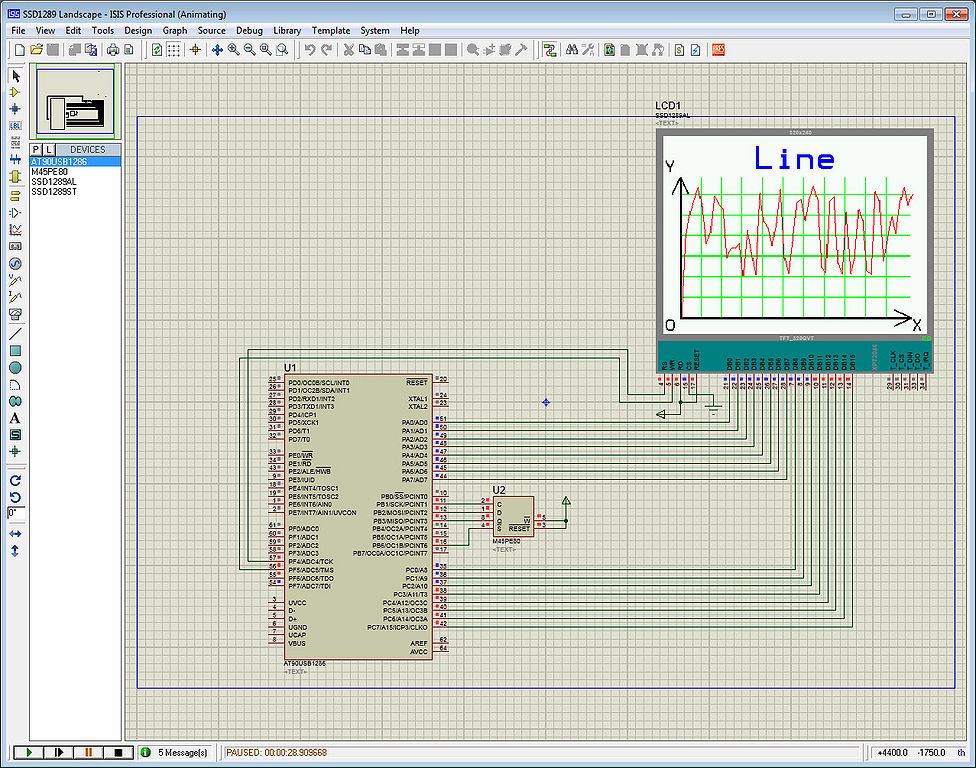Click the Zoom To Whole Sheet icon
Screen dimensions: 976x768
(x=266, y=50)
